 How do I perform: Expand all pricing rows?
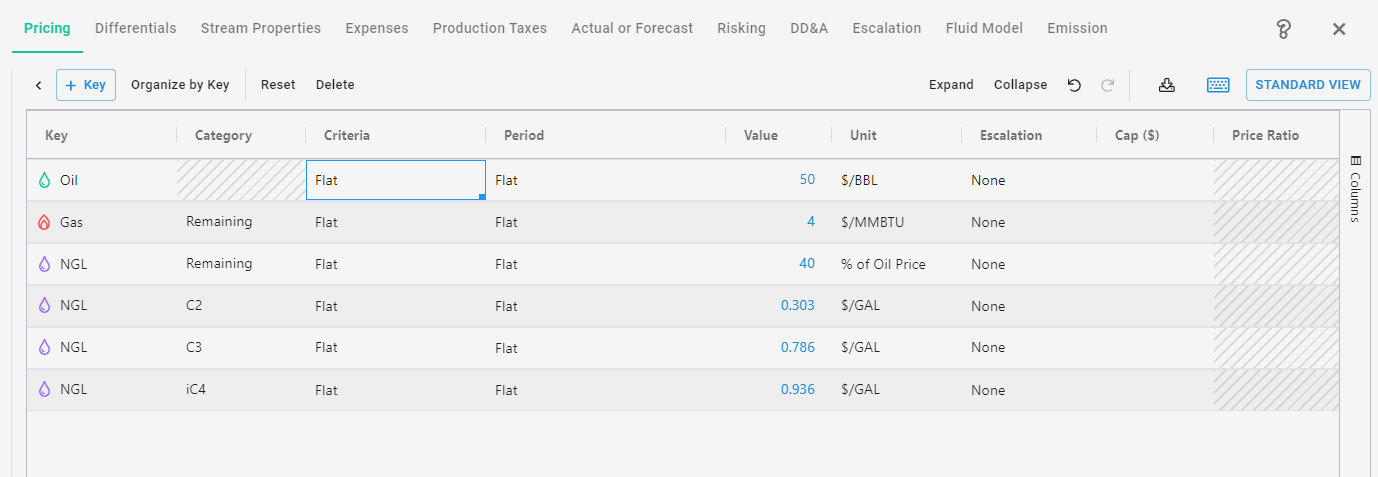pos(950,85)
